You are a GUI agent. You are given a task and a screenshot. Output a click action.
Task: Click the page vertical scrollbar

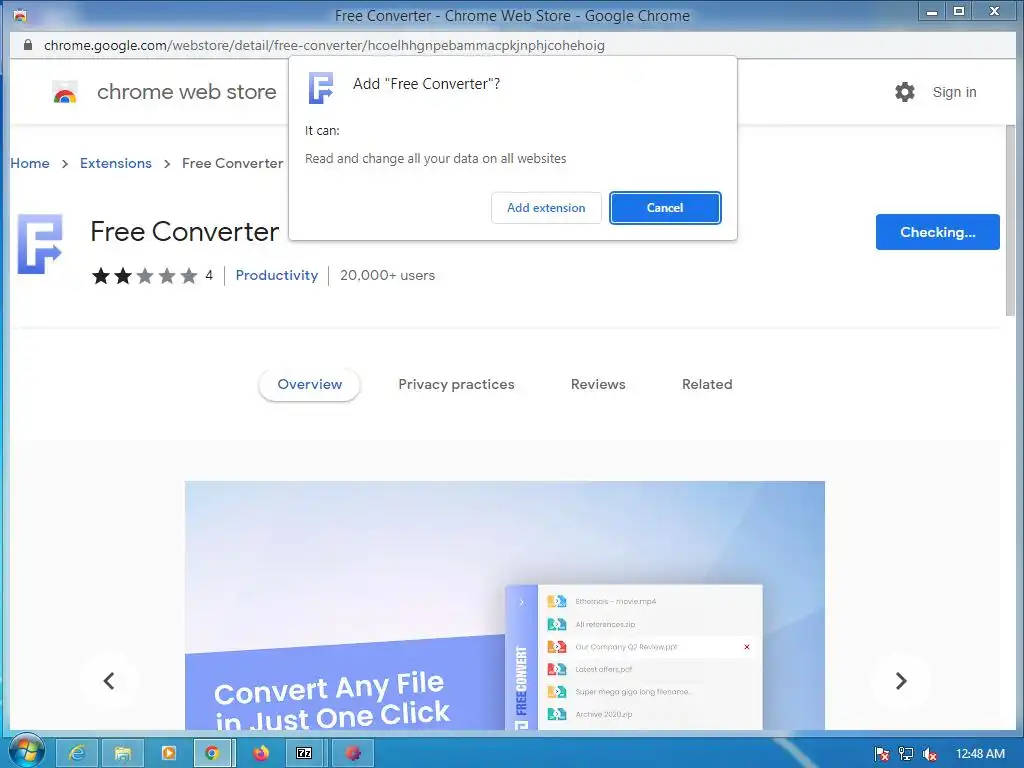pyautogui.click(x=1010, y=221)
